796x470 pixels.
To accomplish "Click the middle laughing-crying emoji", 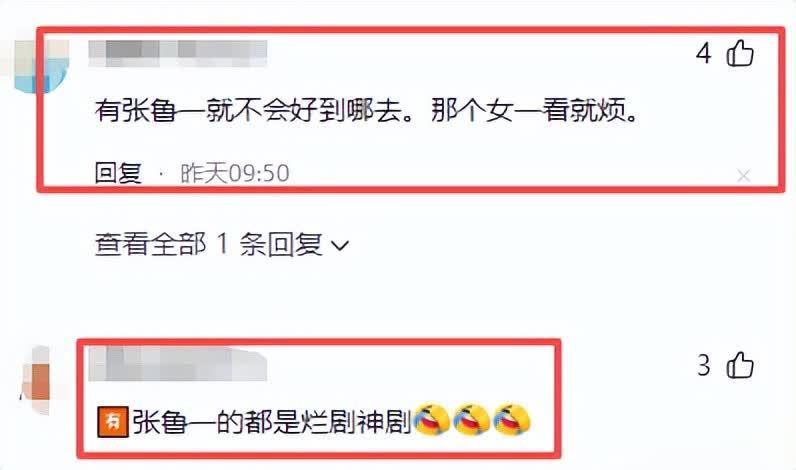I will (472, 419).
